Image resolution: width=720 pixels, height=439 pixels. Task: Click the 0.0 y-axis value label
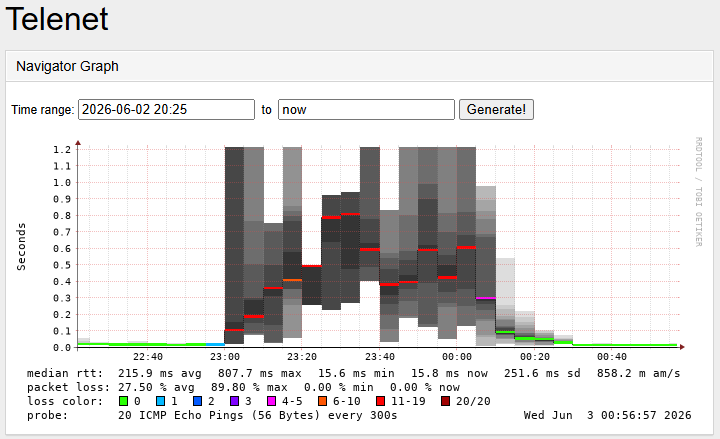62,348
